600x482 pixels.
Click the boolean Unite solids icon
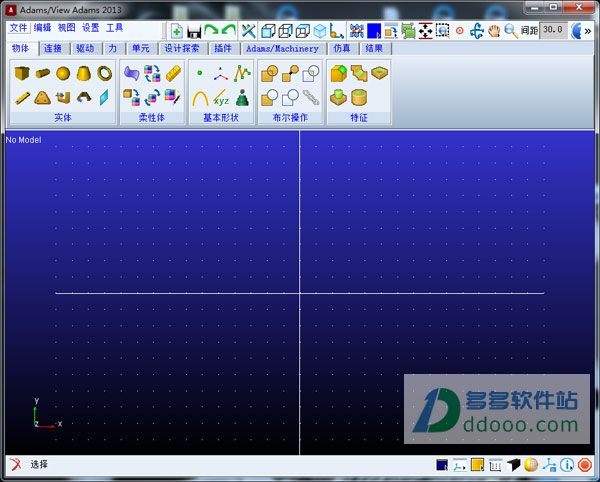click(270, 73)
